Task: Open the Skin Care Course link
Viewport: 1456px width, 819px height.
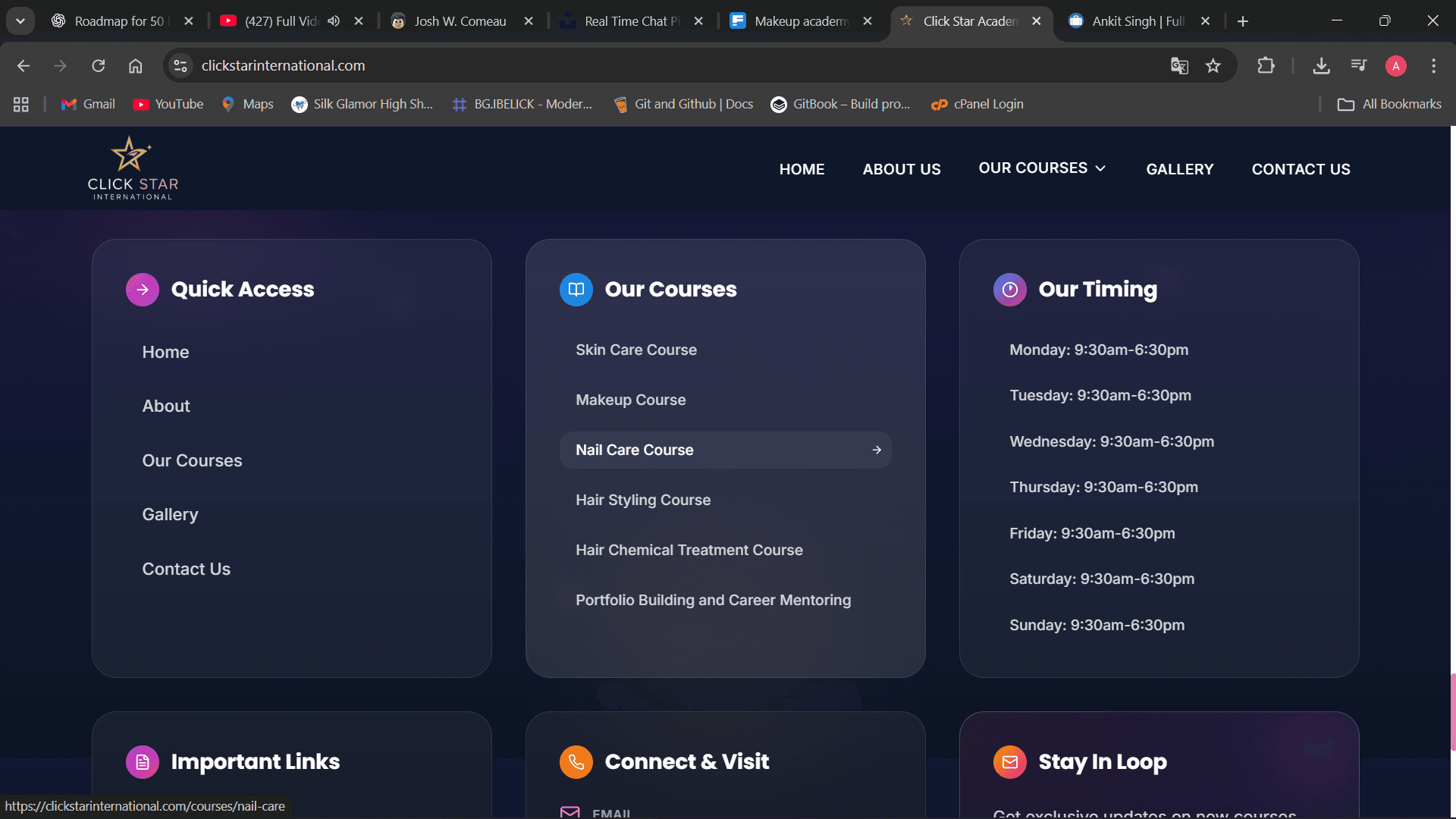Action: (636, 350)
